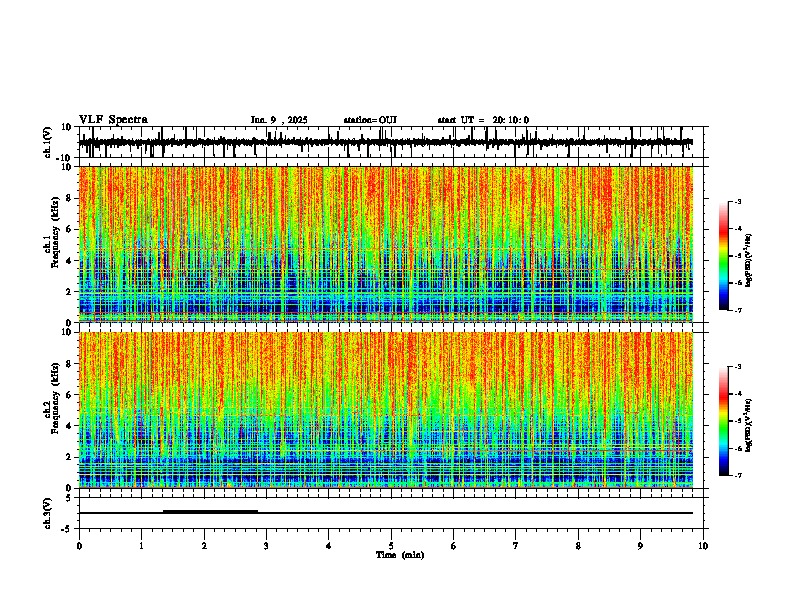
Task: Click time axis tick label 1
Action: coord(141,546)
